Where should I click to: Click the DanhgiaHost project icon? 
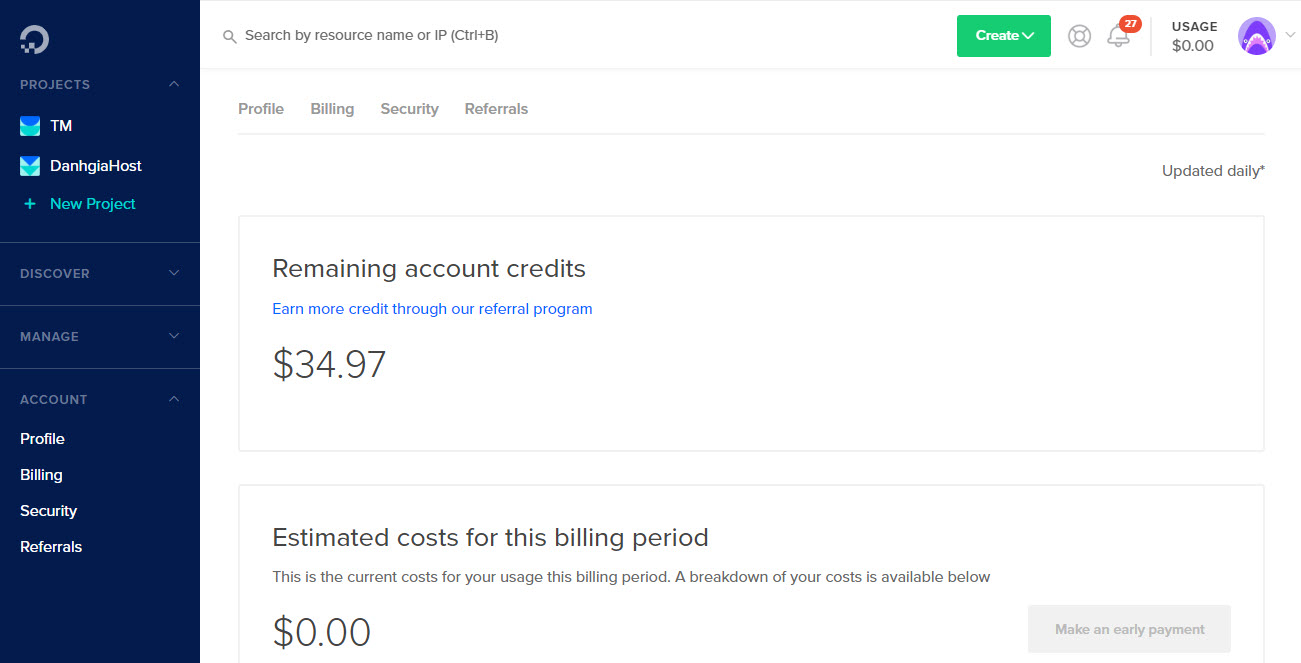pyautogui.click(x=30, y=166)
